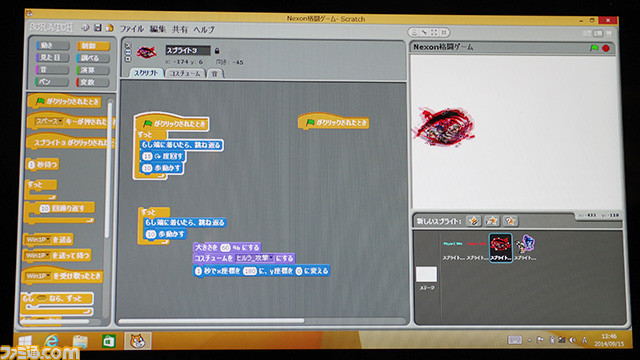Paint a new sprite with the brush icon

pos(474,221)
